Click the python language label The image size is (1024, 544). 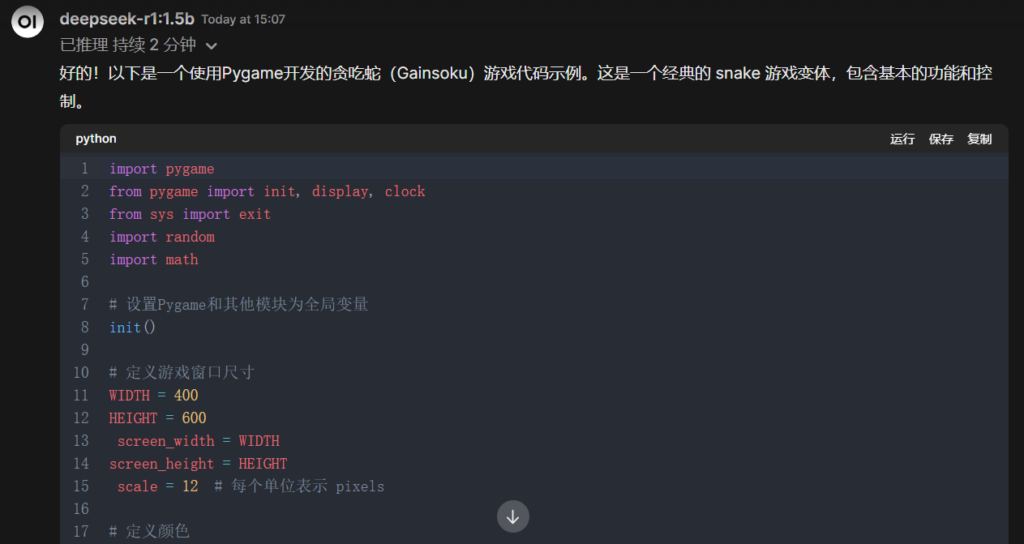click(96, 138)
